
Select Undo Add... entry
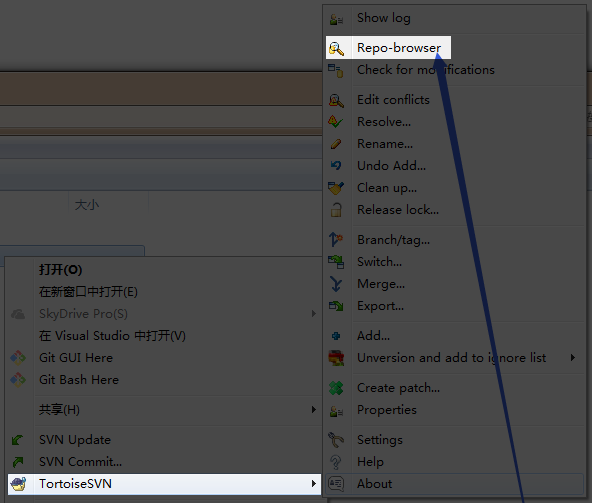pos(392,166)
